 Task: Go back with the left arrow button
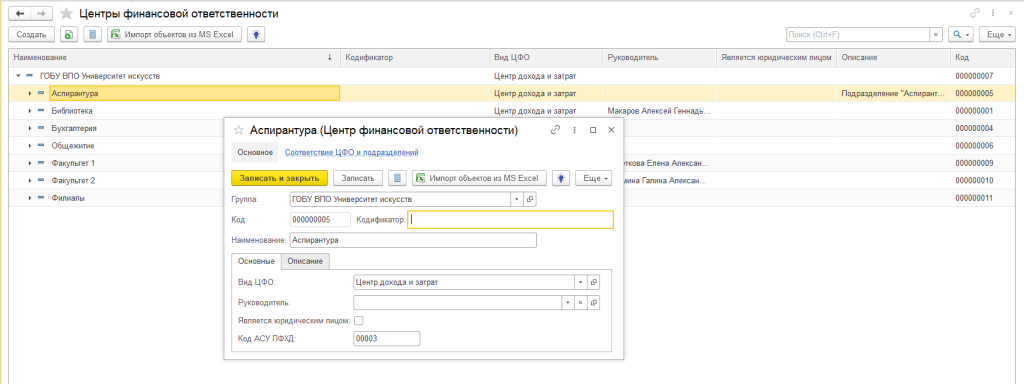pos(20,13)
